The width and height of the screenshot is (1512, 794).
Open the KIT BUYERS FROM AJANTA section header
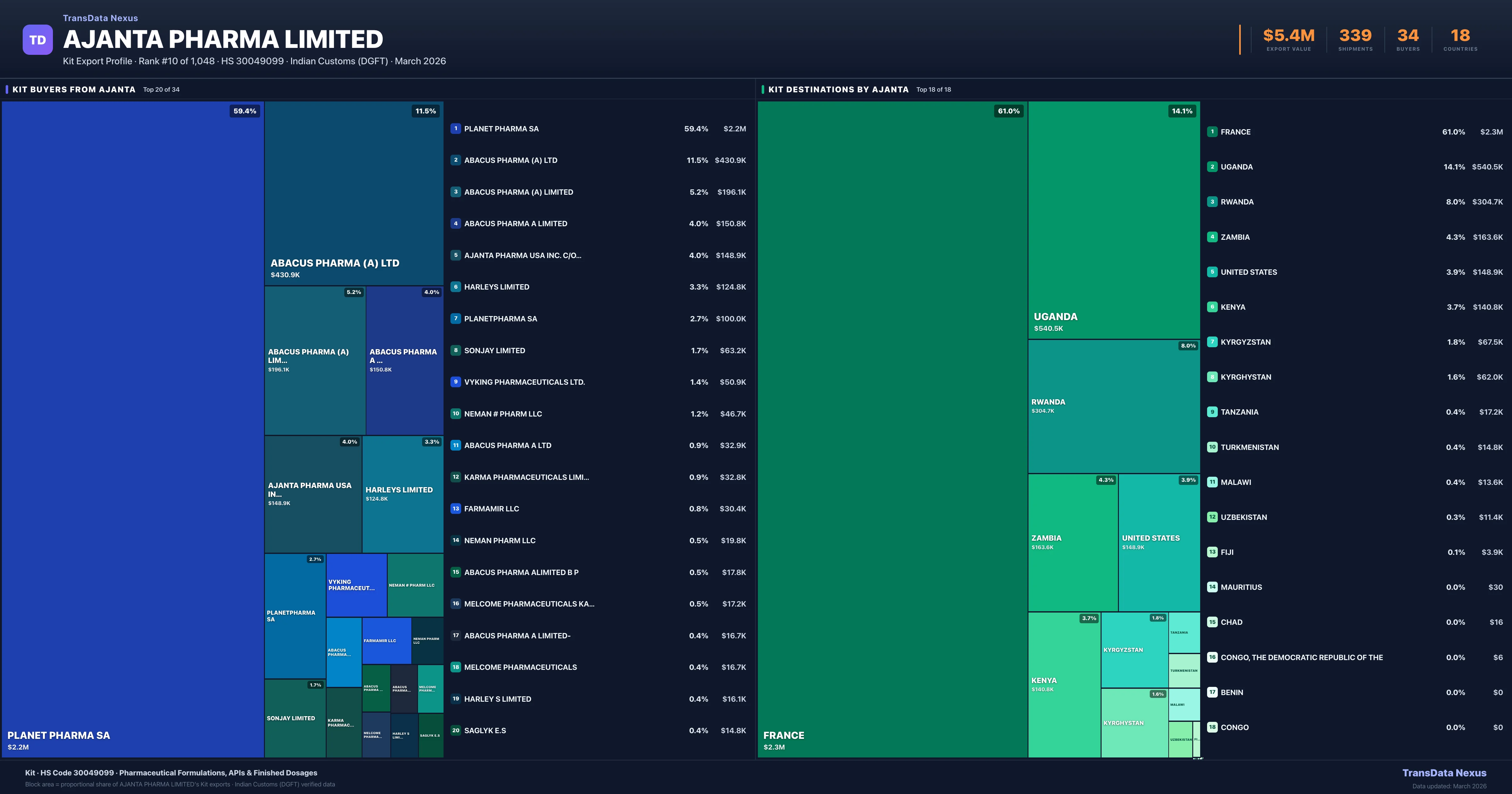click(x=74, y=89)
